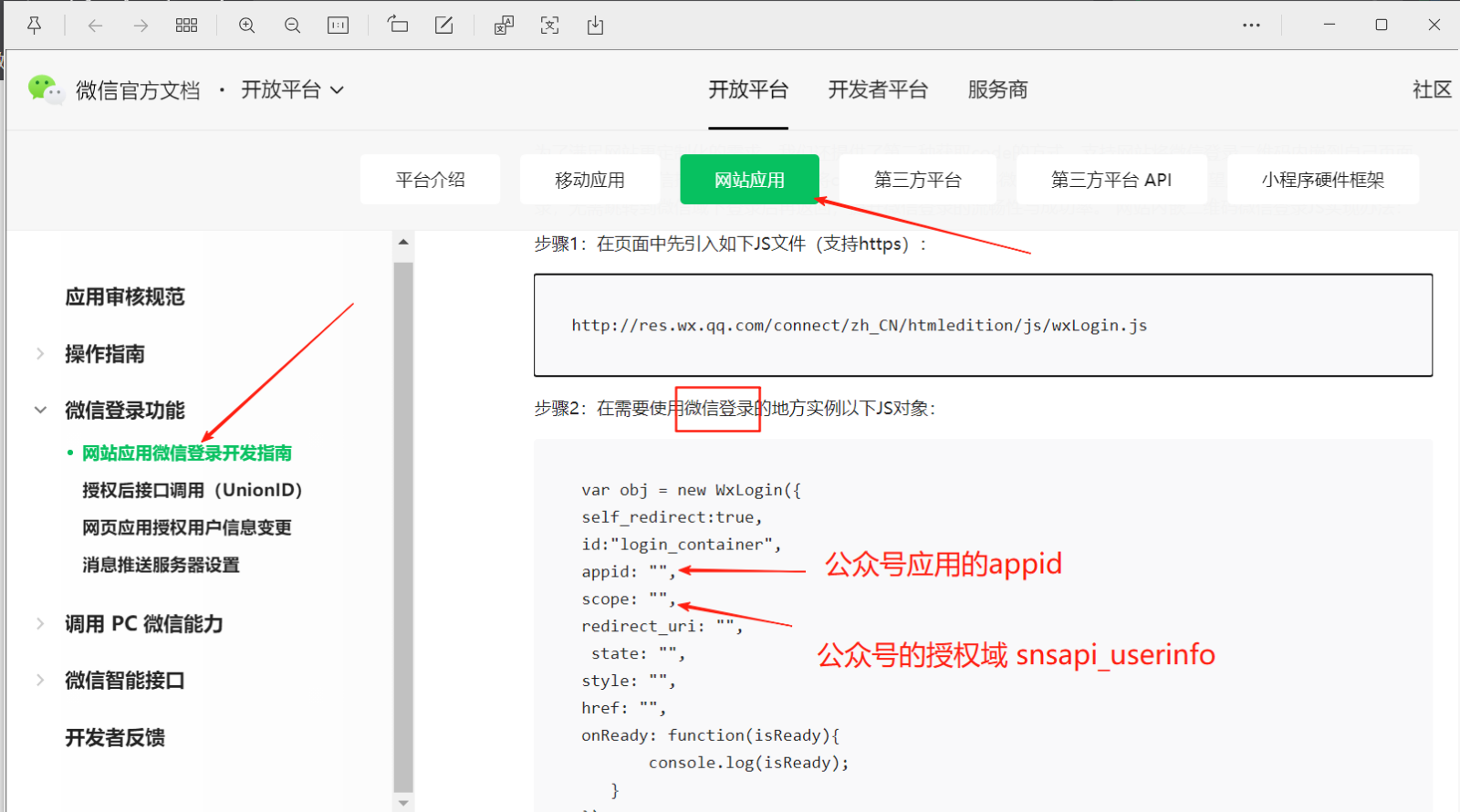The image size is (1460, 812).
Task: Open the 小程序硬件框架 tab
Action: (1323, 180)
